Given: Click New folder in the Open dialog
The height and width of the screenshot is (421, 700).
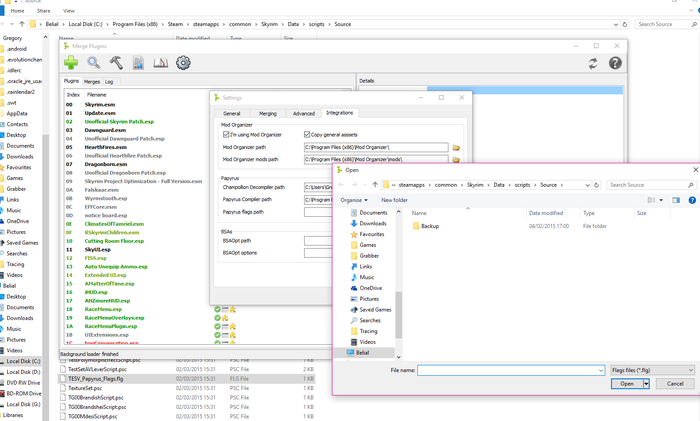Looking at the screenshot, I should [x=394, y=200].
